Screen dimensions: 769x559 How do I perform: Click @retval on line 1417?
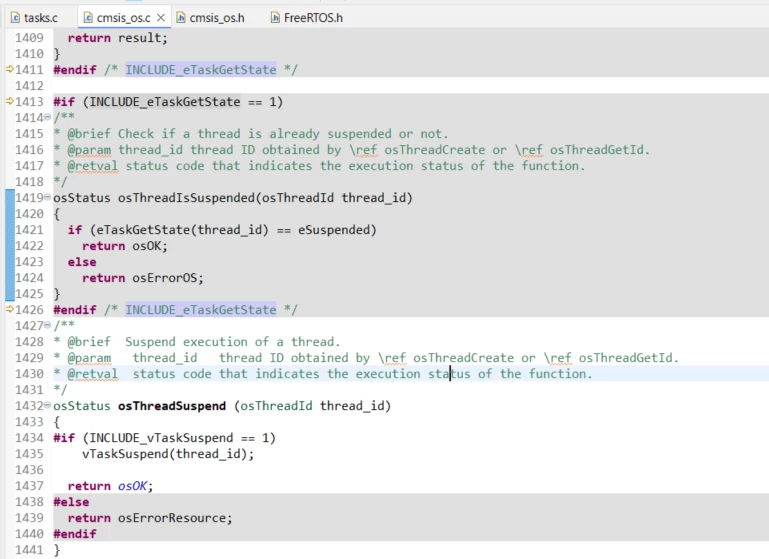(92, 166)
